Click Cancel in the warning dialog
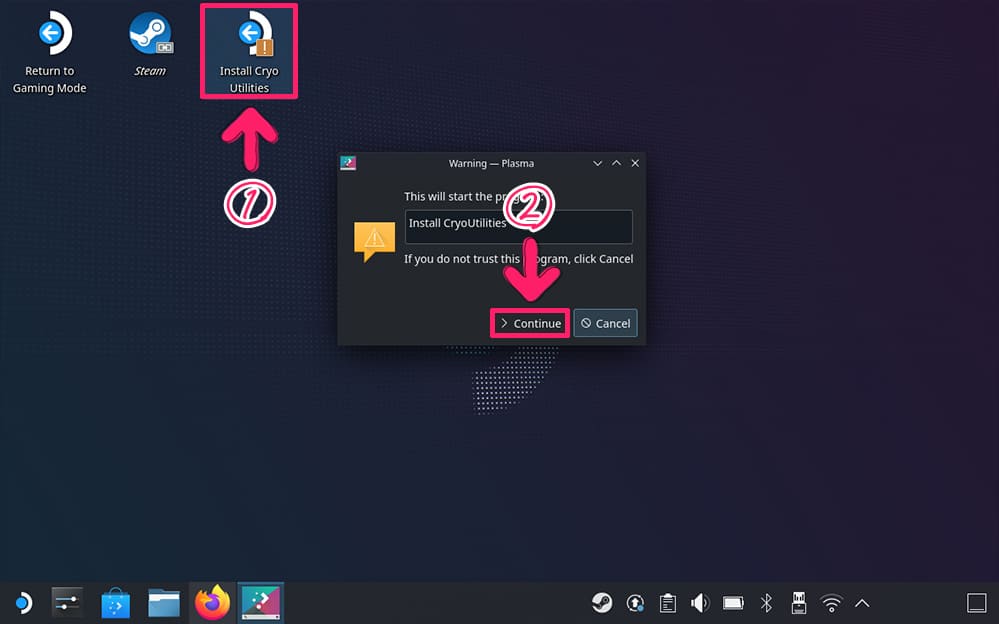 pos(605,323)
